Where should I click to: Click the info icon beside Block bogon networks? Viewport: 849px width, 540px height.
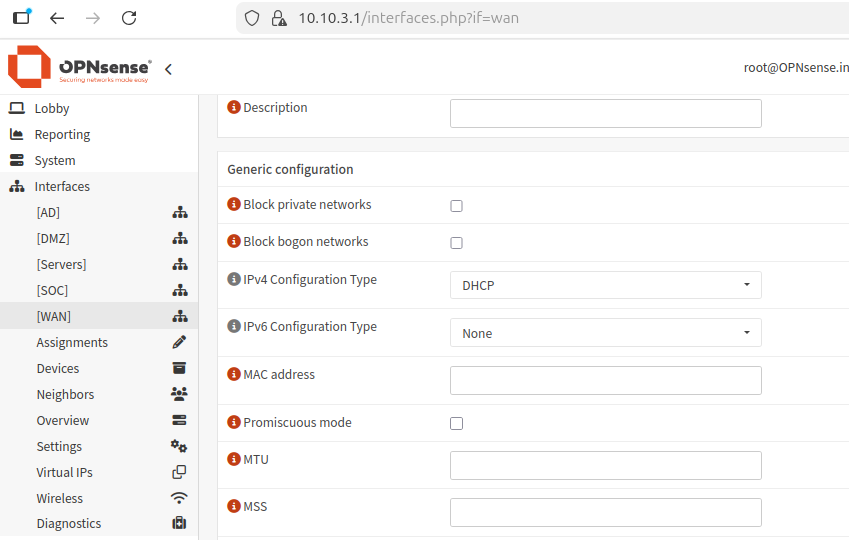tap(234, 242)
